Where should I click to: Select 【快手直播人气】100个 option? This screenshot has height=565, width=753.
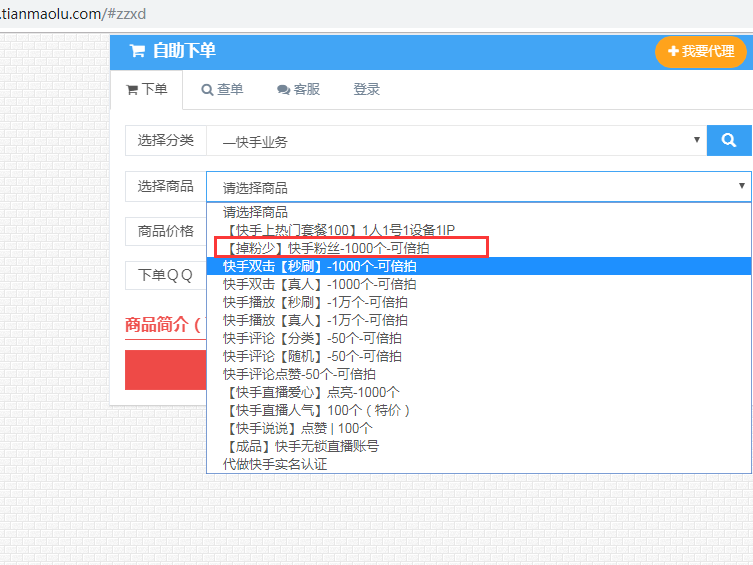[x=316, y=410]
